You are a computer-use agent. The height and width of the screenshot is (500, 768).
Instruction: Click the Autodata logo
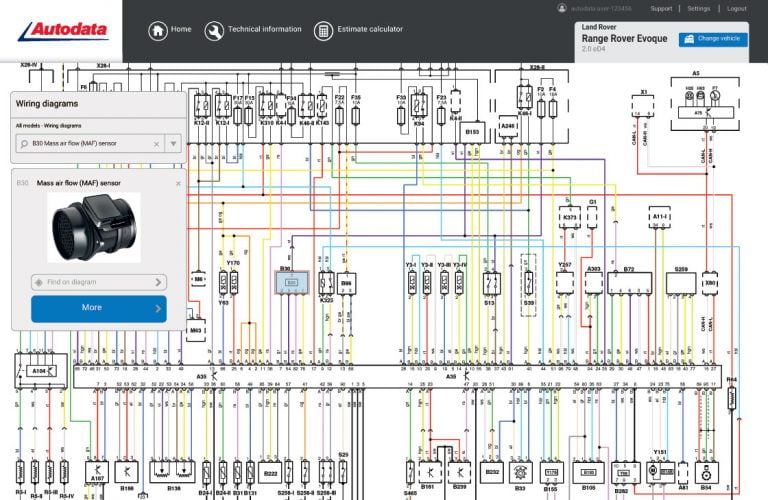(x=62, y=30)
